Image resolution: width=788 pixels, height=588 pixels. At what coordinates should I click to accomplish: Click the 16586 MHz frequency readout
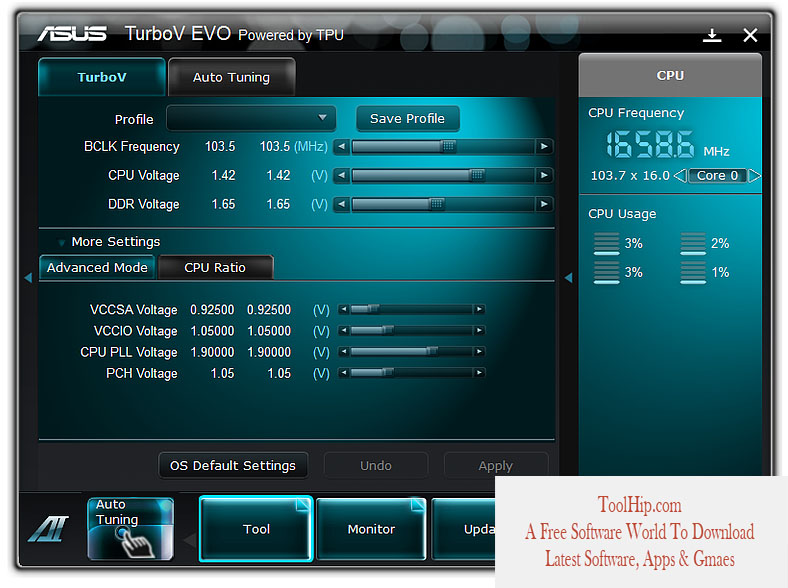[x=650, y=144]
